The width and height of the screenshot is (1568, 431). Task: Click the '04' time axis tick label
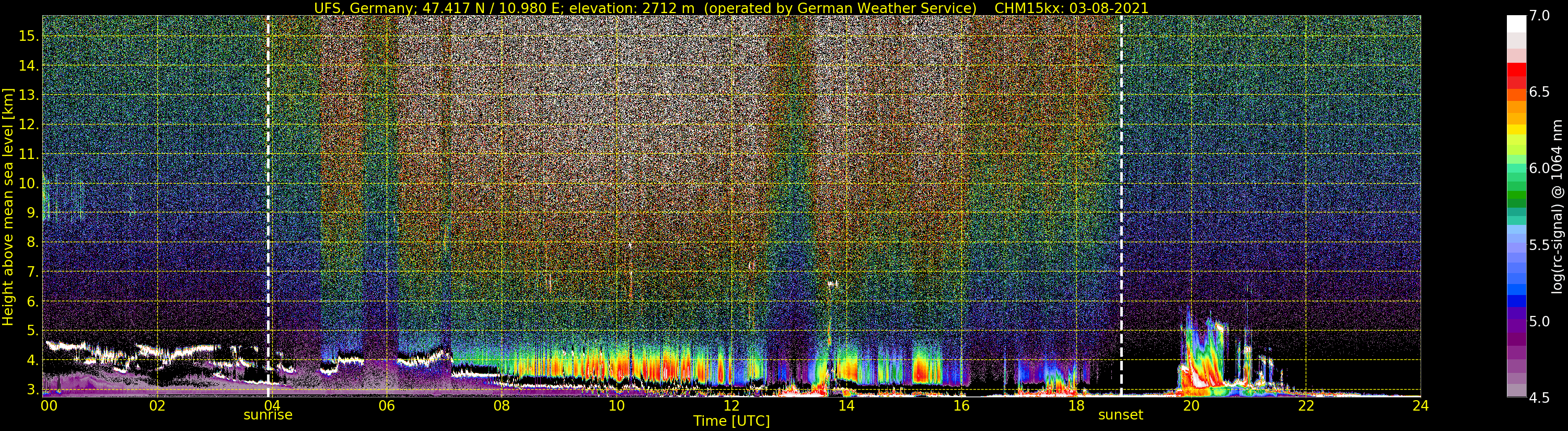pyautogui.click(x=272, y=405)
